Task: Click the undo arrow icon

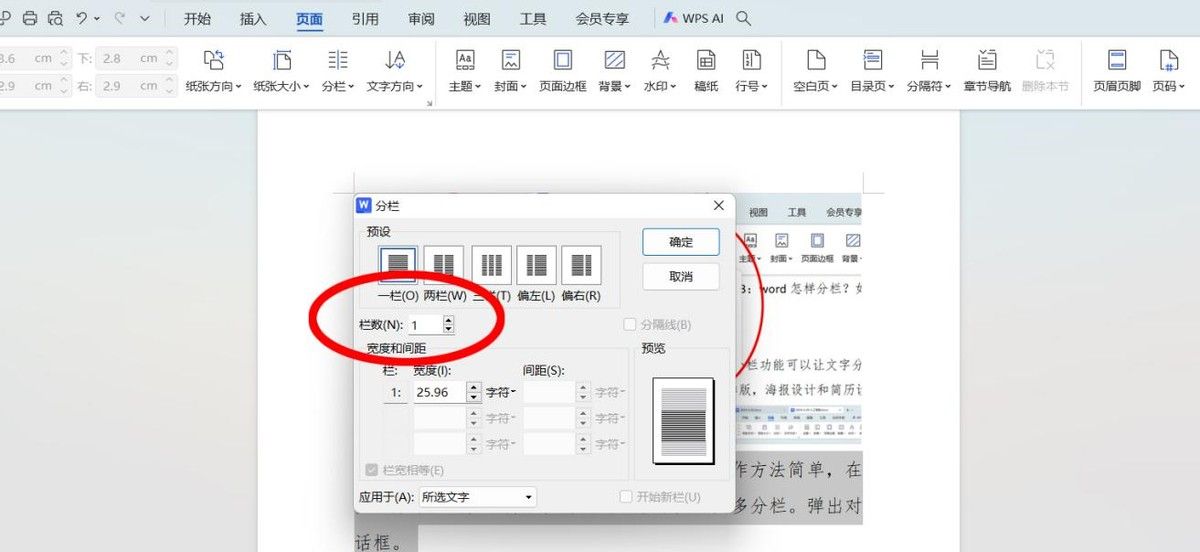Action: (82, 18)
